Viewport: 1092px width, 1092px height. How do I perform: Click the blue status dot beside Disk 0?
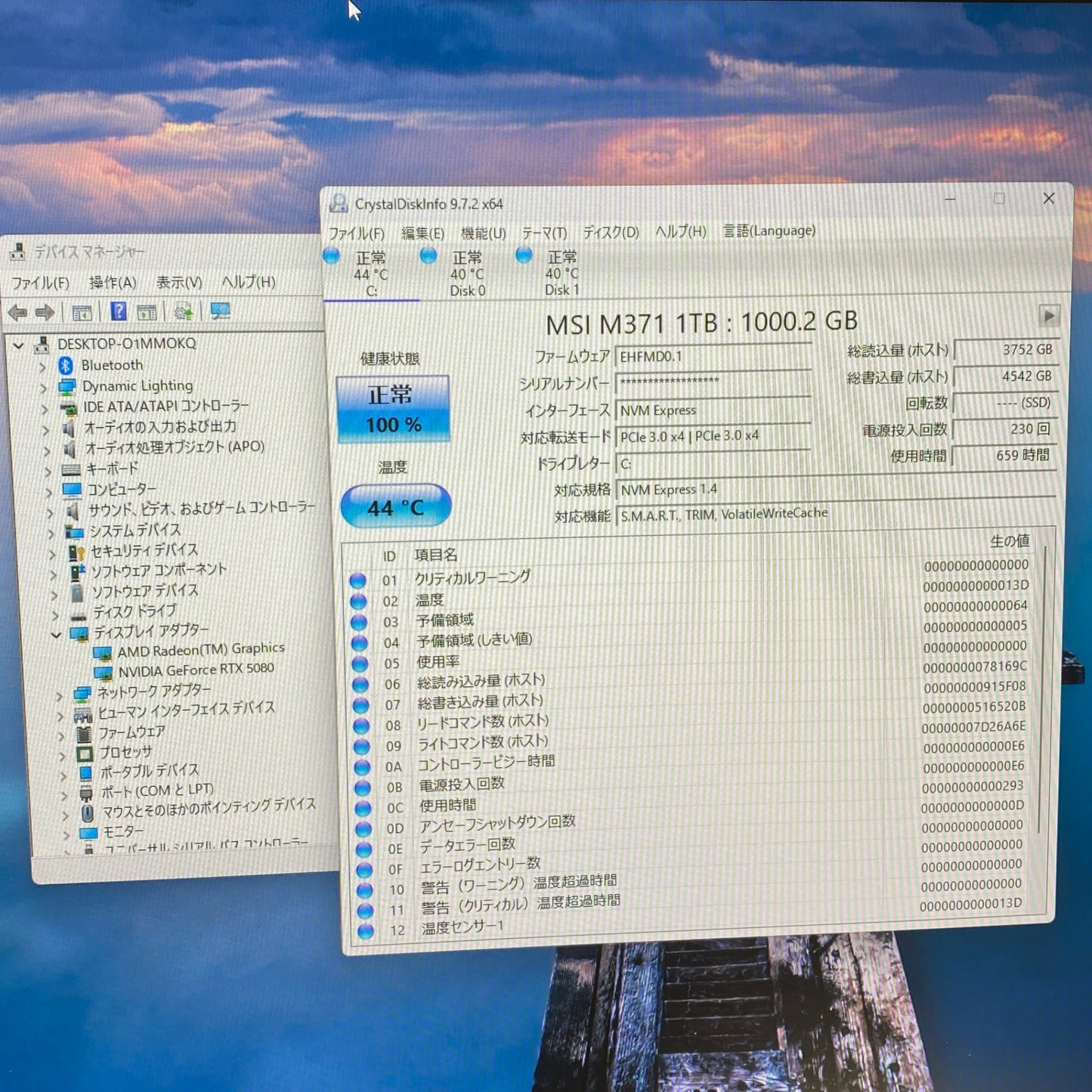point(428,258)
